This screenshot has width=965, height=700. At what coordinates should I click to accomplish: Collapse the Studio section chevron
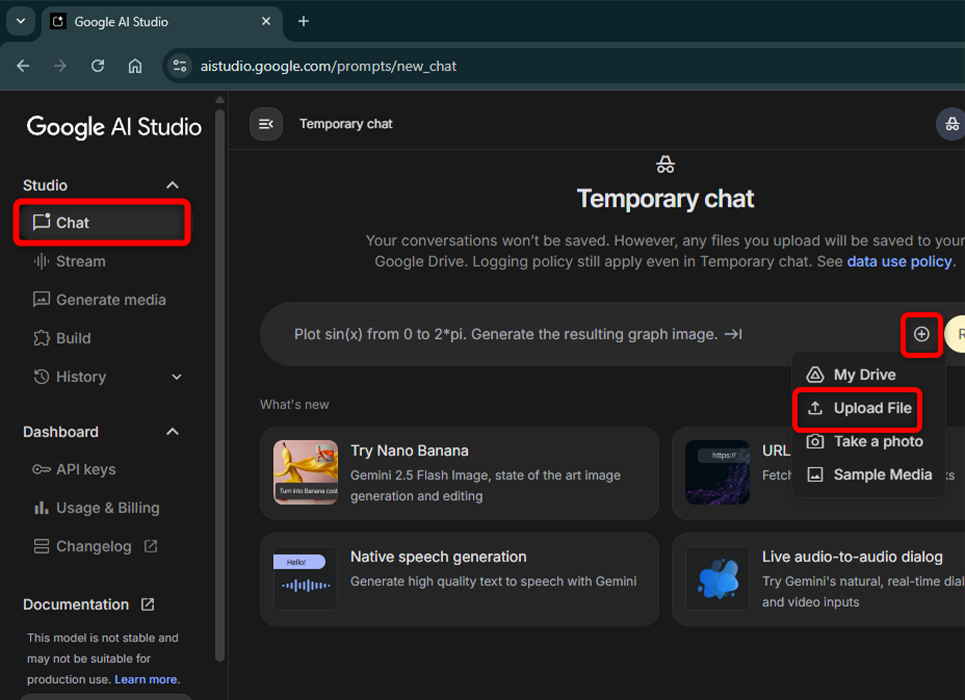point(172,185)
